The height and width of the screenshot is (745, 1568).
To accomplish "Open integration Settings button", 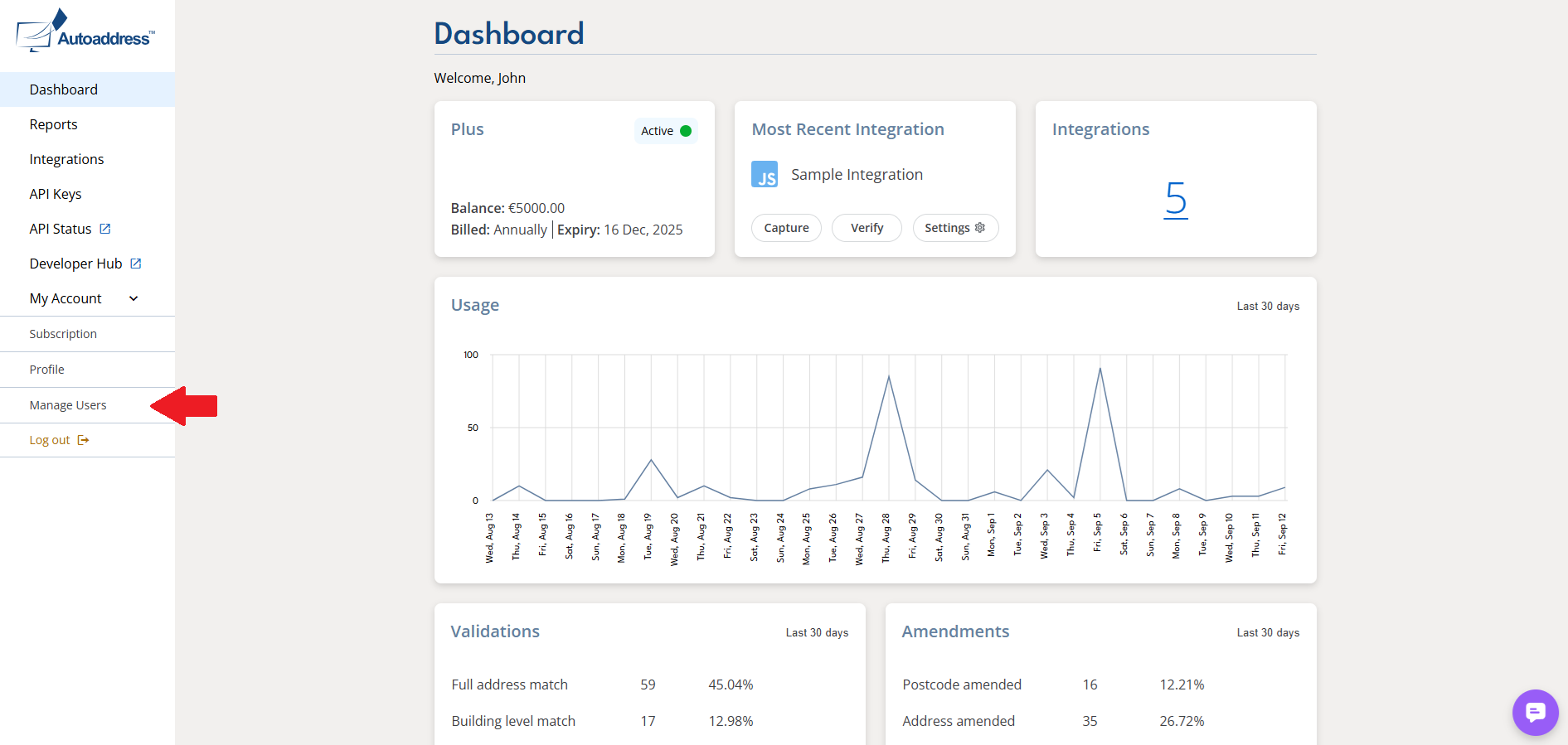I will tap(955, 228).
